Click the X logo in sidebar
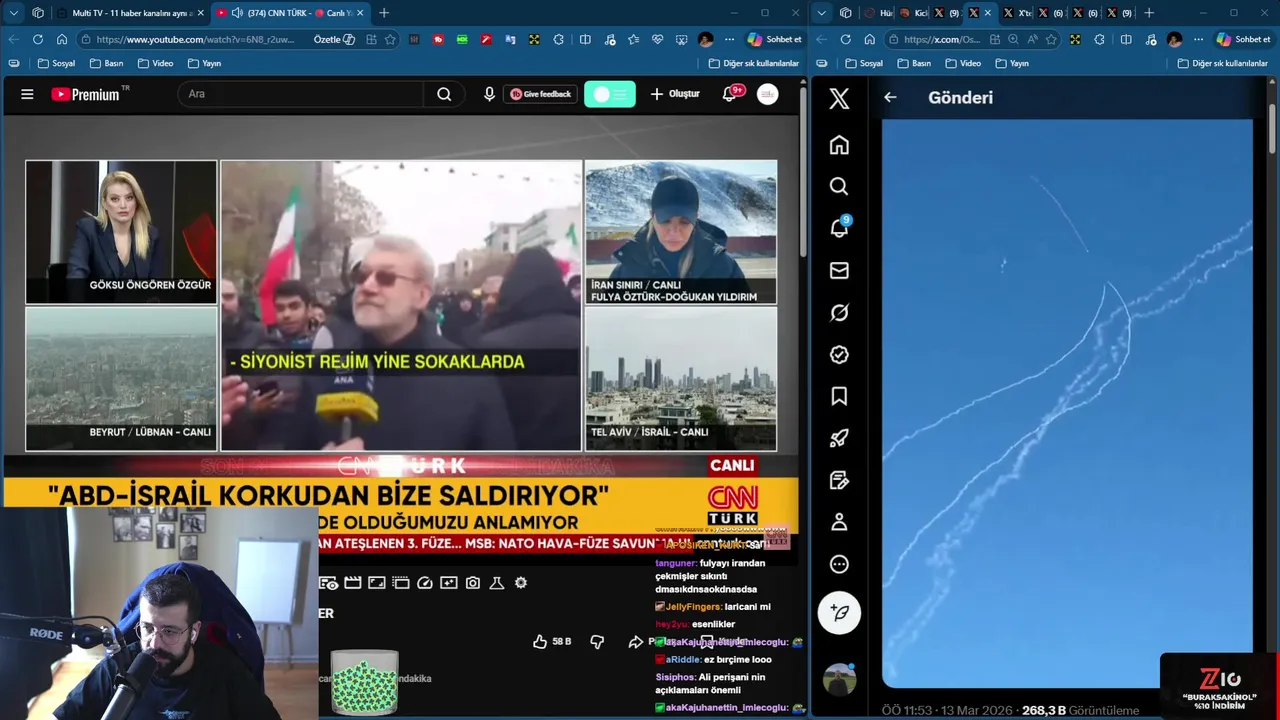The width and height of the screenshot is (1280, 720). point(839,98)
